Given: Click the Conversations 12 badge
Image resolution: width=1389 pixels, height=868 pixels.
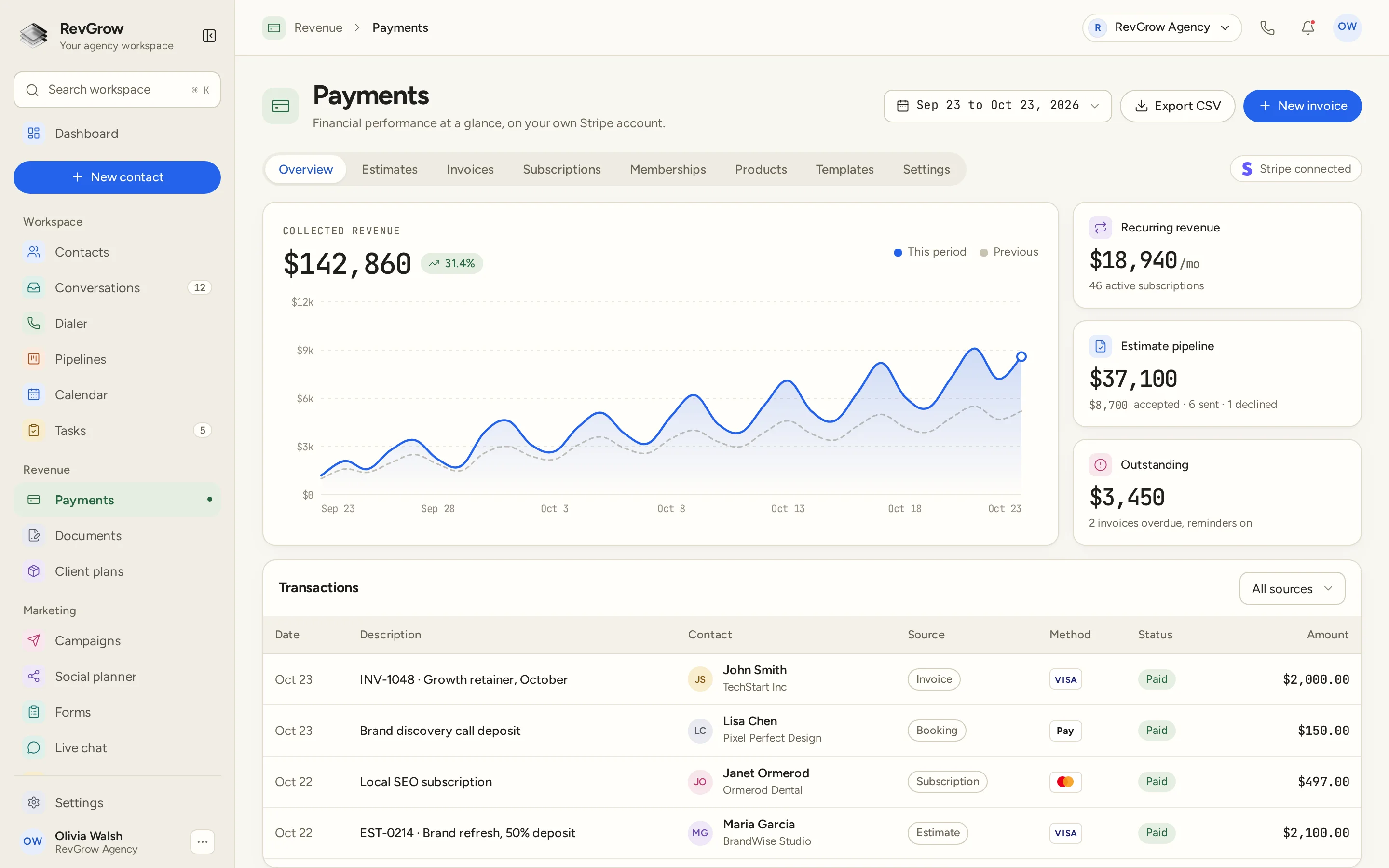Looking at the screenshot, I should 199,287.
